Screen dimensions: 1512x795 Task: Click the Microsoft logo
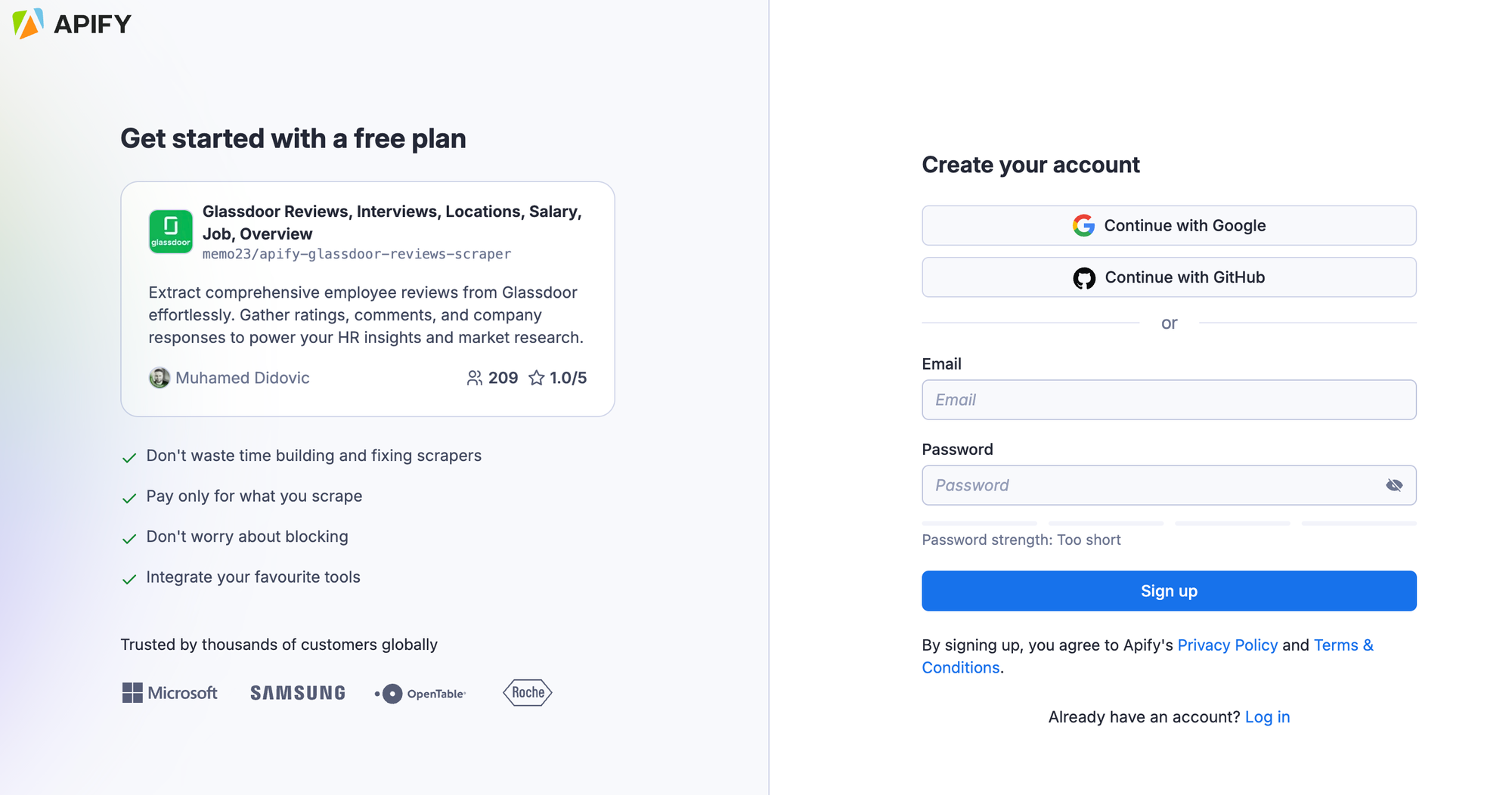point(169,692)
